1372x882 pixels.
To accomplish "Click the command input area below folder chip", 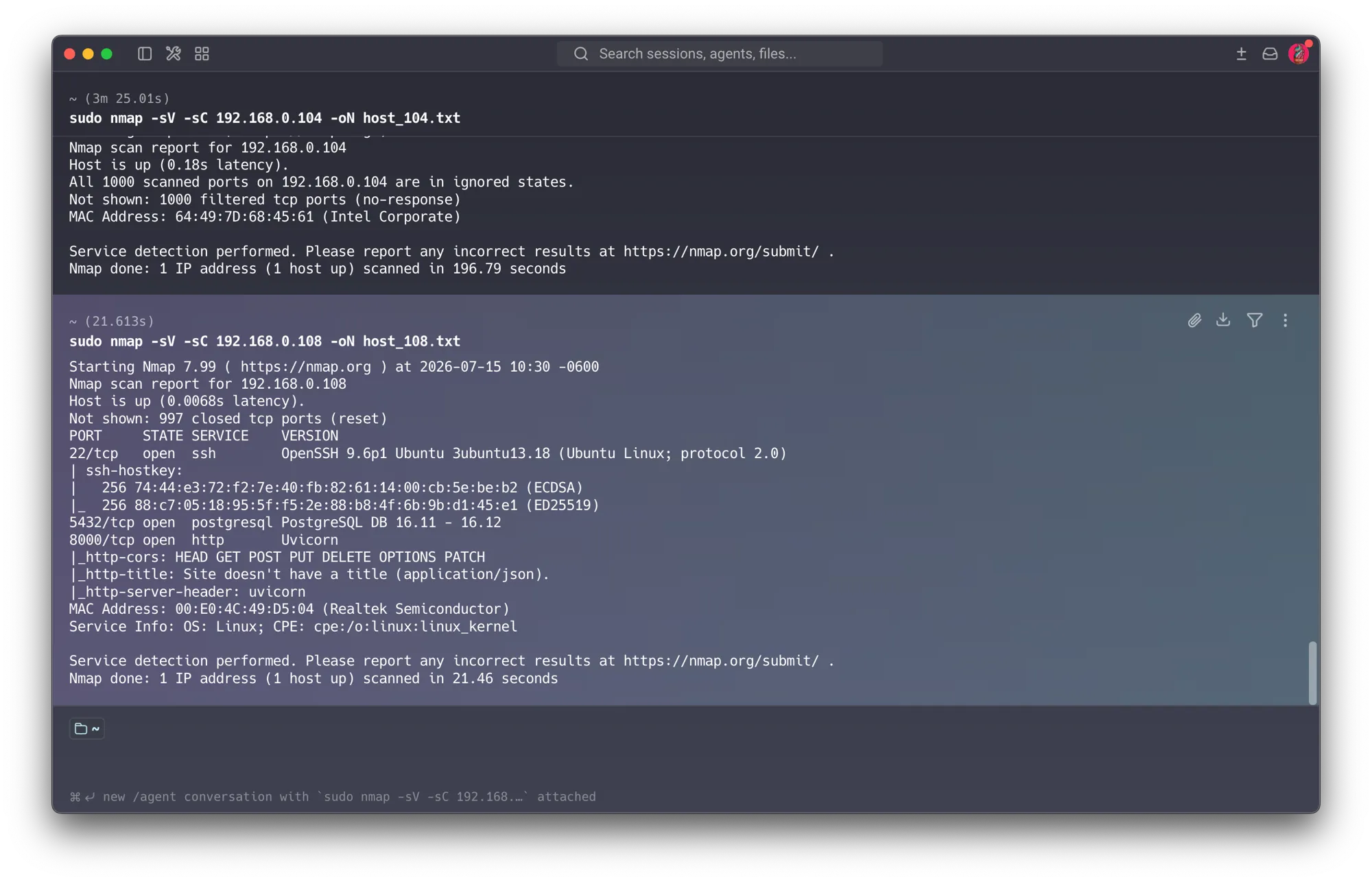I will (x=686, y=761).
